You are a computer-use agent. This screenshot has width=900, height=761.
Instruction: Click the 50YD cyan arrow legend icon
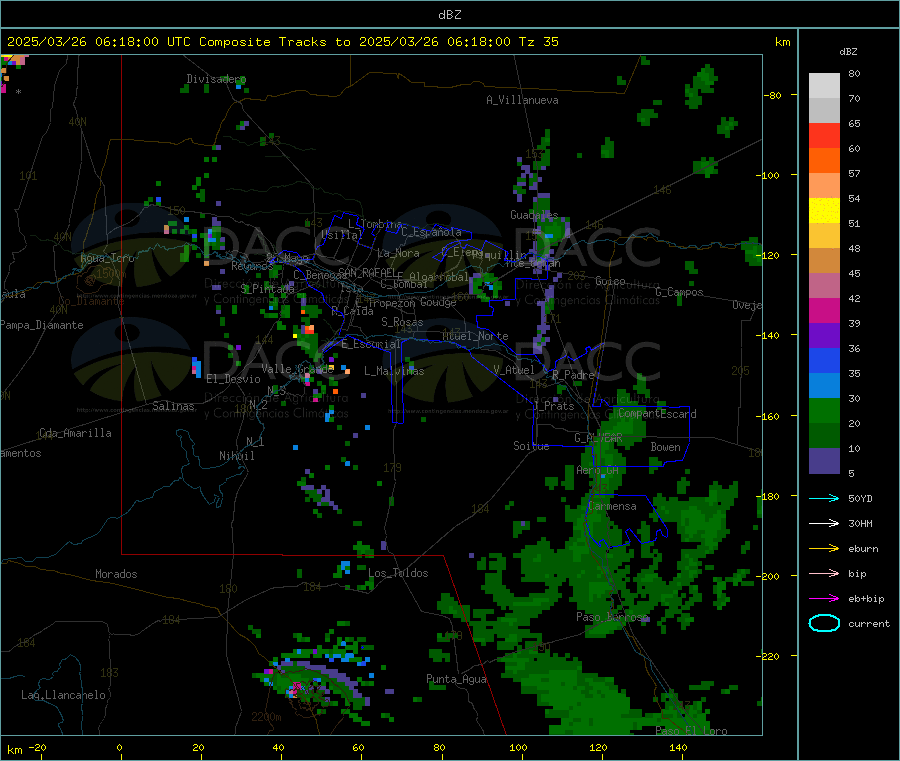(824, 498)
